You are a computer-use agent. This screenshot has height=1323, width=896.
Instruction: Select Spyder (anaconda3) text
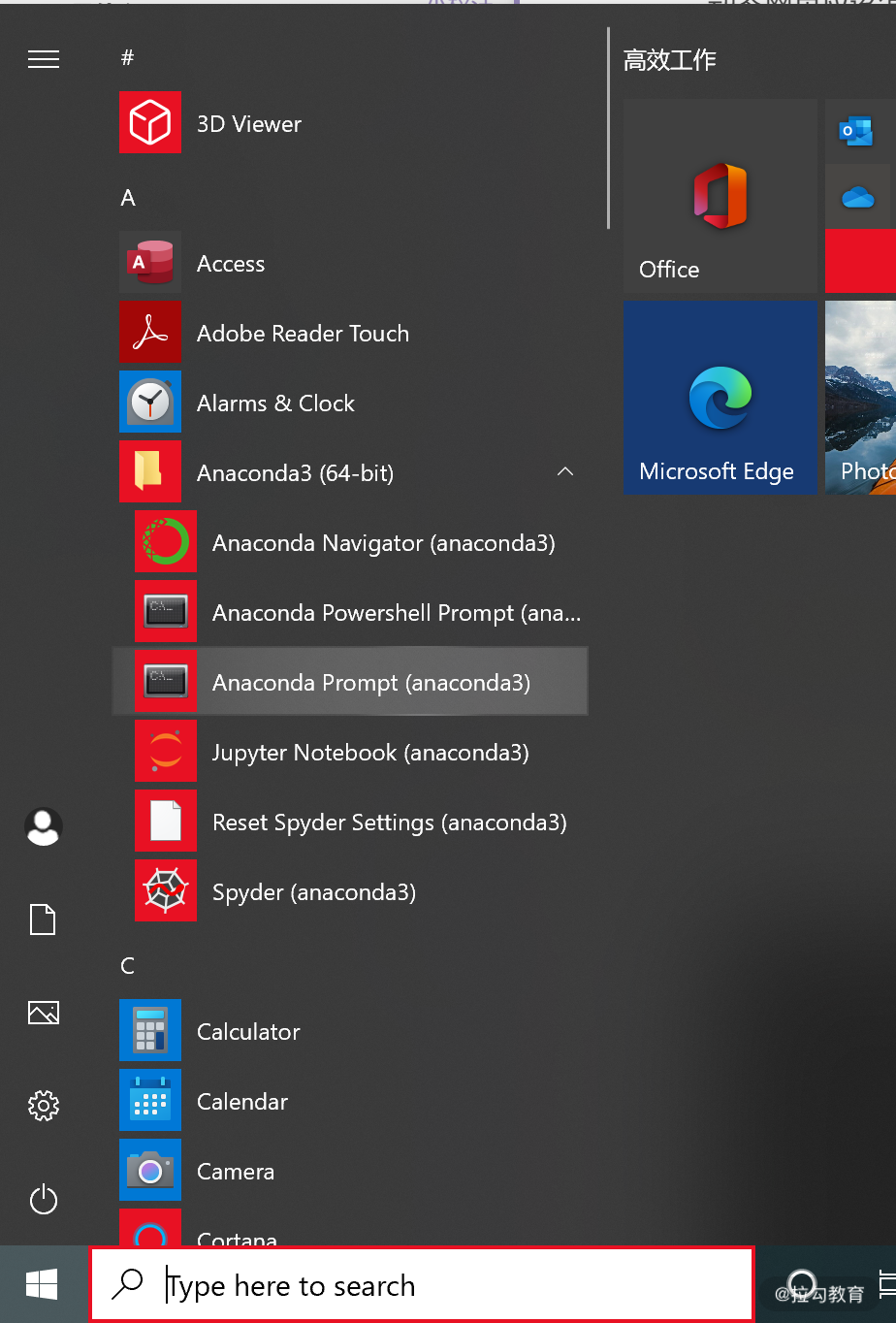[314, 892]
